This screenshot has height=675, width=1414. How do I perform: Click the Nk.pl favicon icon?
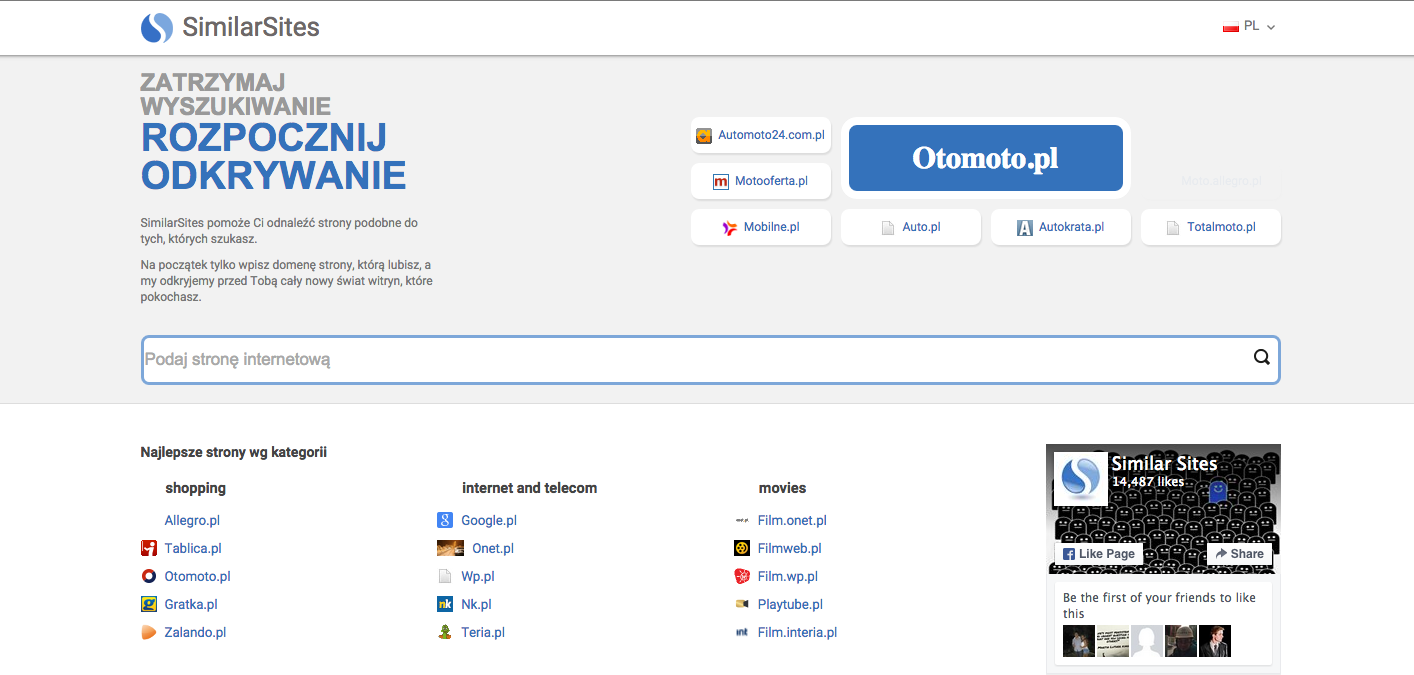445,604
